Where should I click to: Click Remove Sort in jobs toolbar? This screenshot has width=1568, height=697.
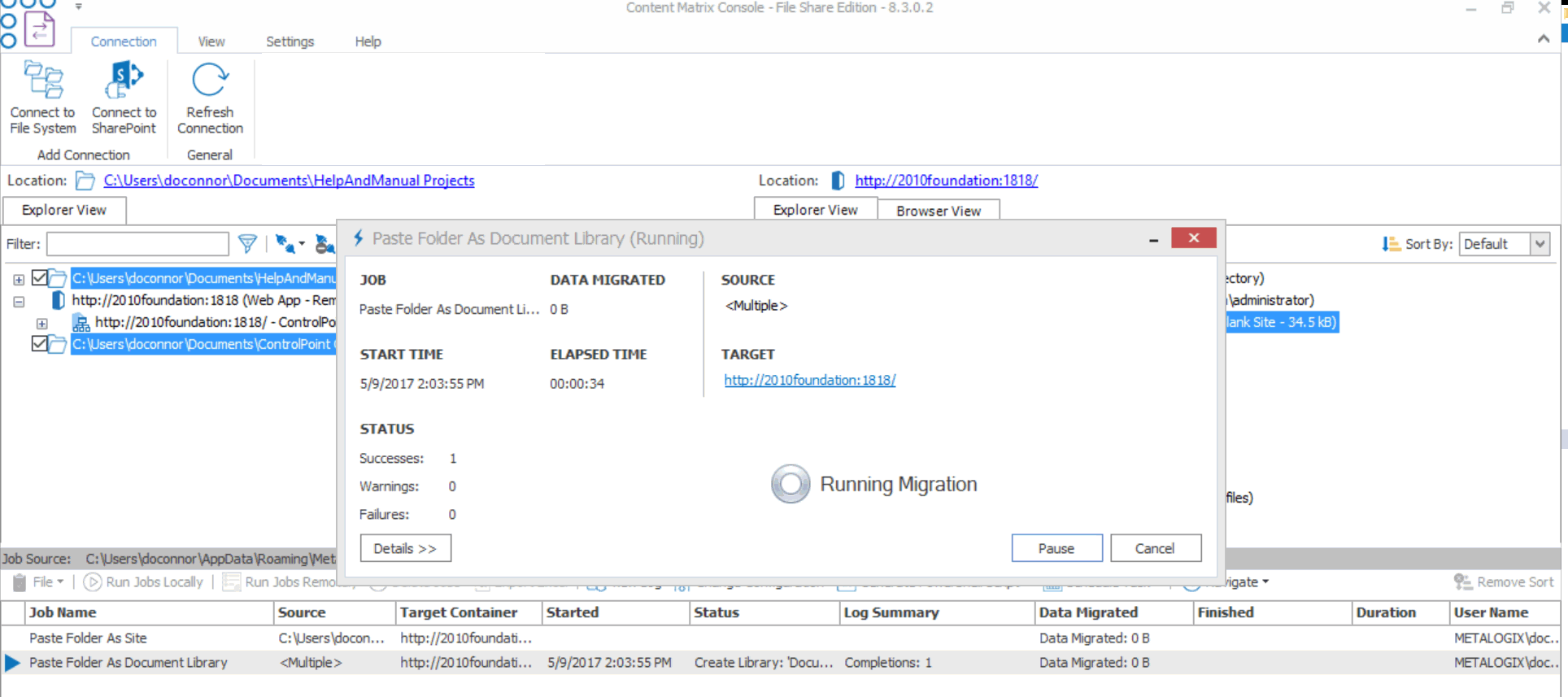(1504, 582)
